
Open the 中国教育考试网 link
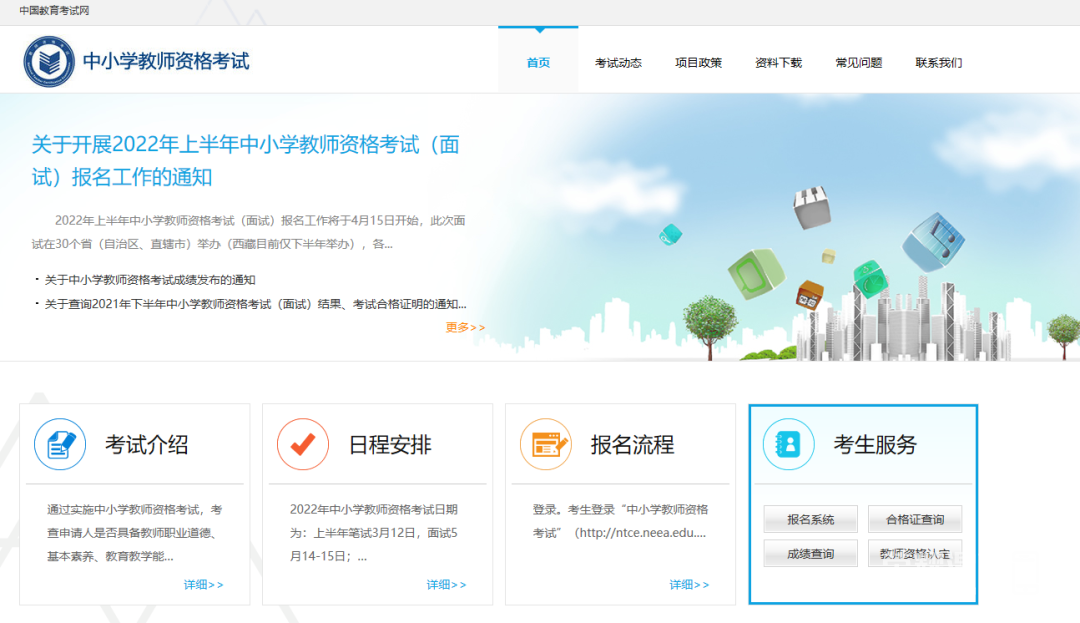pyautogui.click(x=54, y=10)
